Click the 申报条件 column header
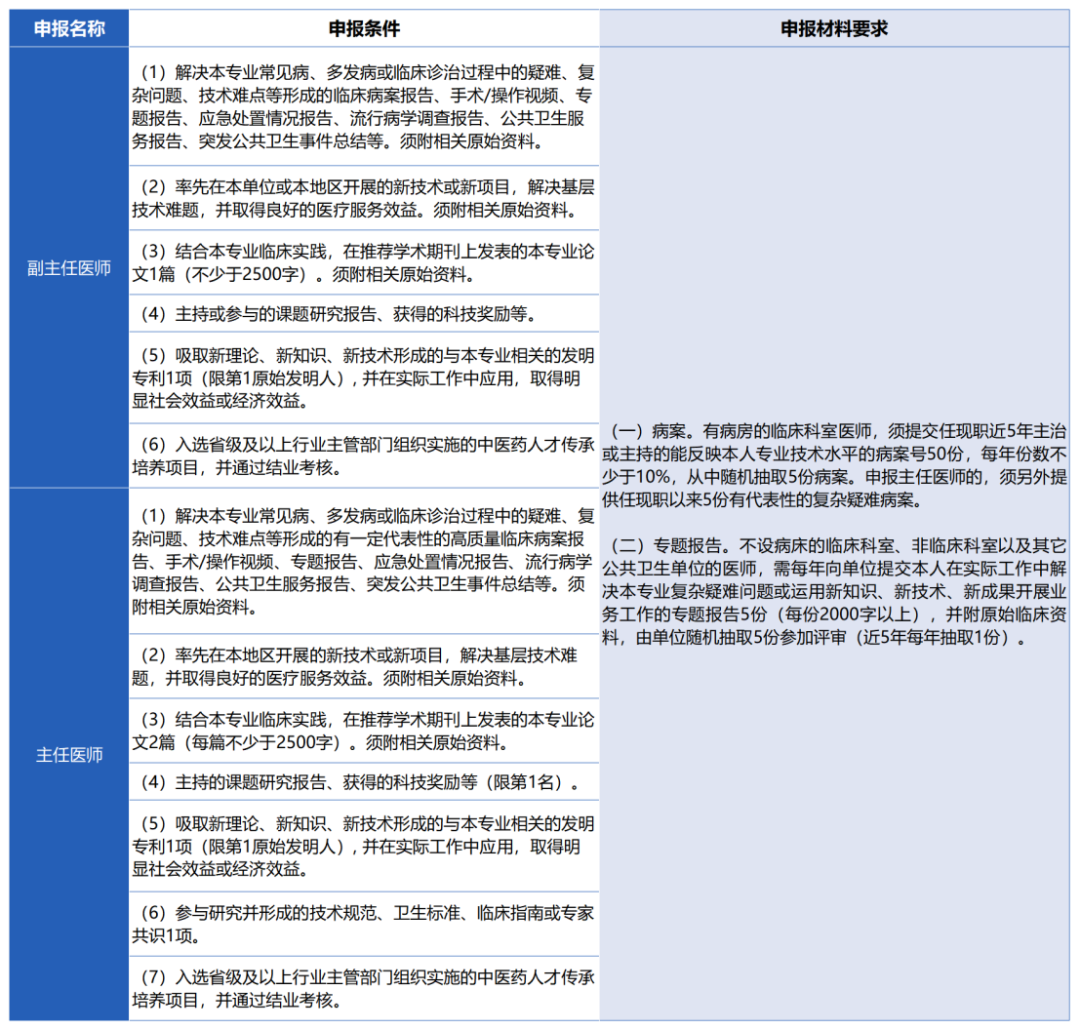 point(364,28)
